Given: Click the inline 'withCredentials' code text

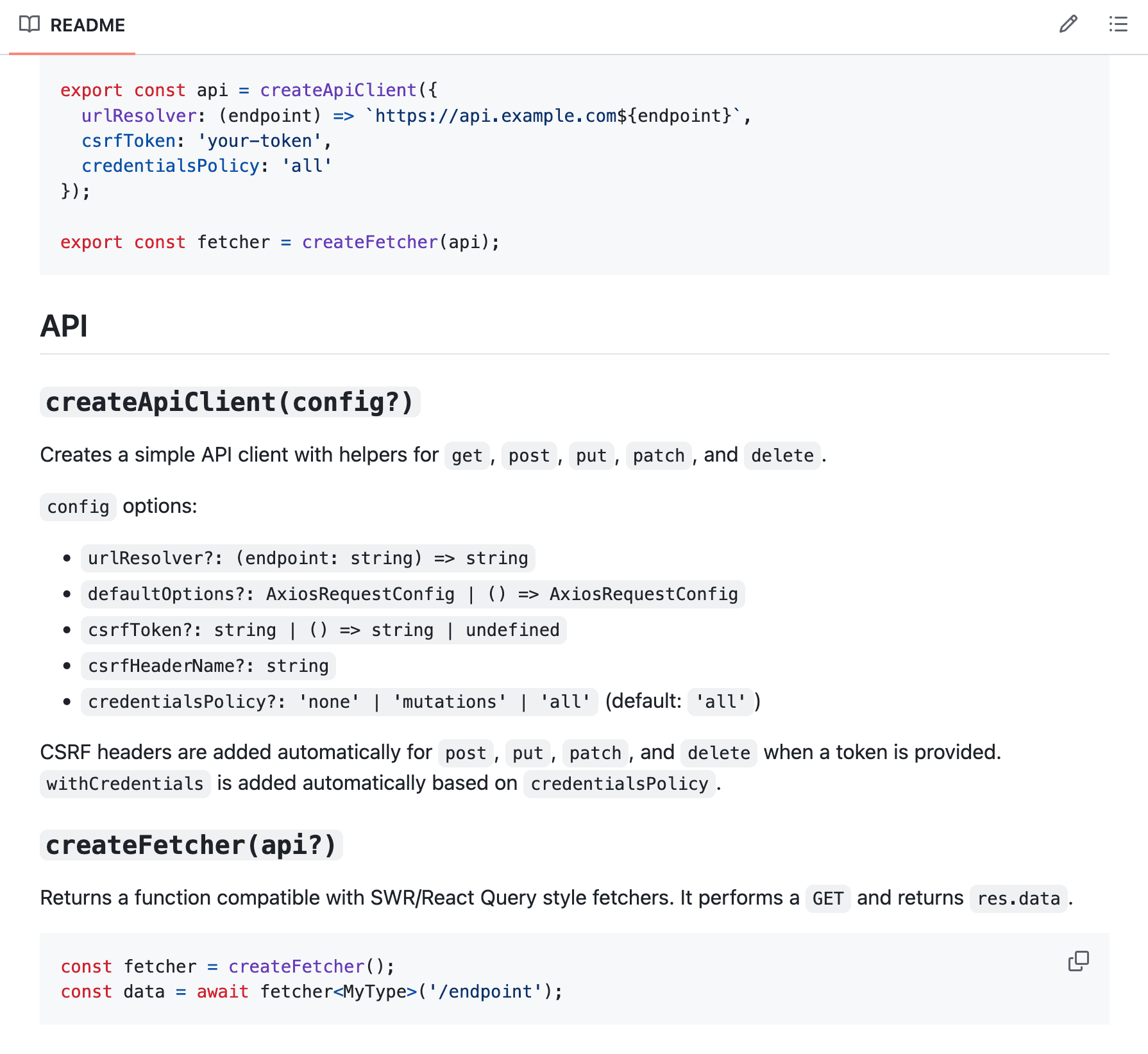Looking at the screenshot, I should pyautogui.click(x=125, y=784).
